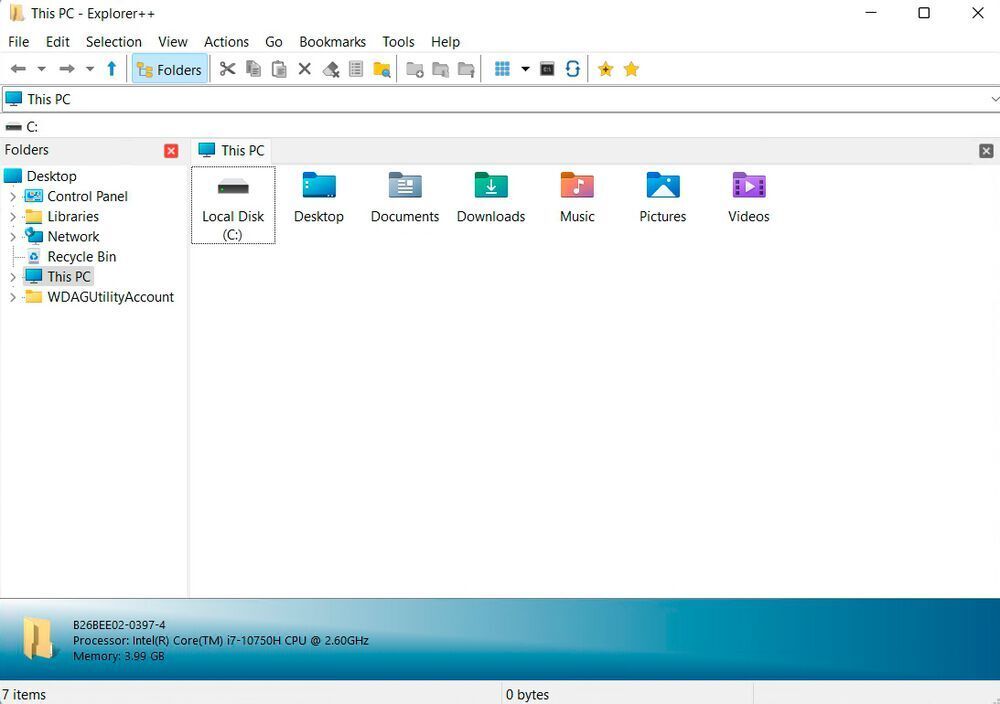Close the current tab with X
Image resolution: width=1000 pixels, height=704 pixels.
986,150
